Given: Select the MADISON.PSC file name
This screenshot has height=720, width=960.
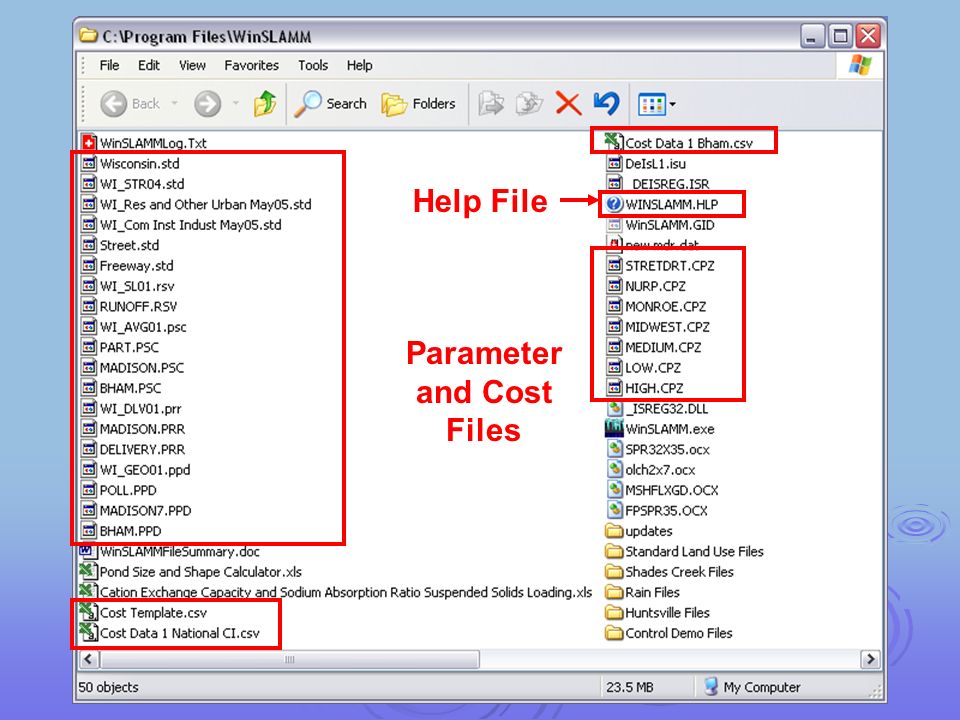Looking at the screenshot, I should 141,367.
